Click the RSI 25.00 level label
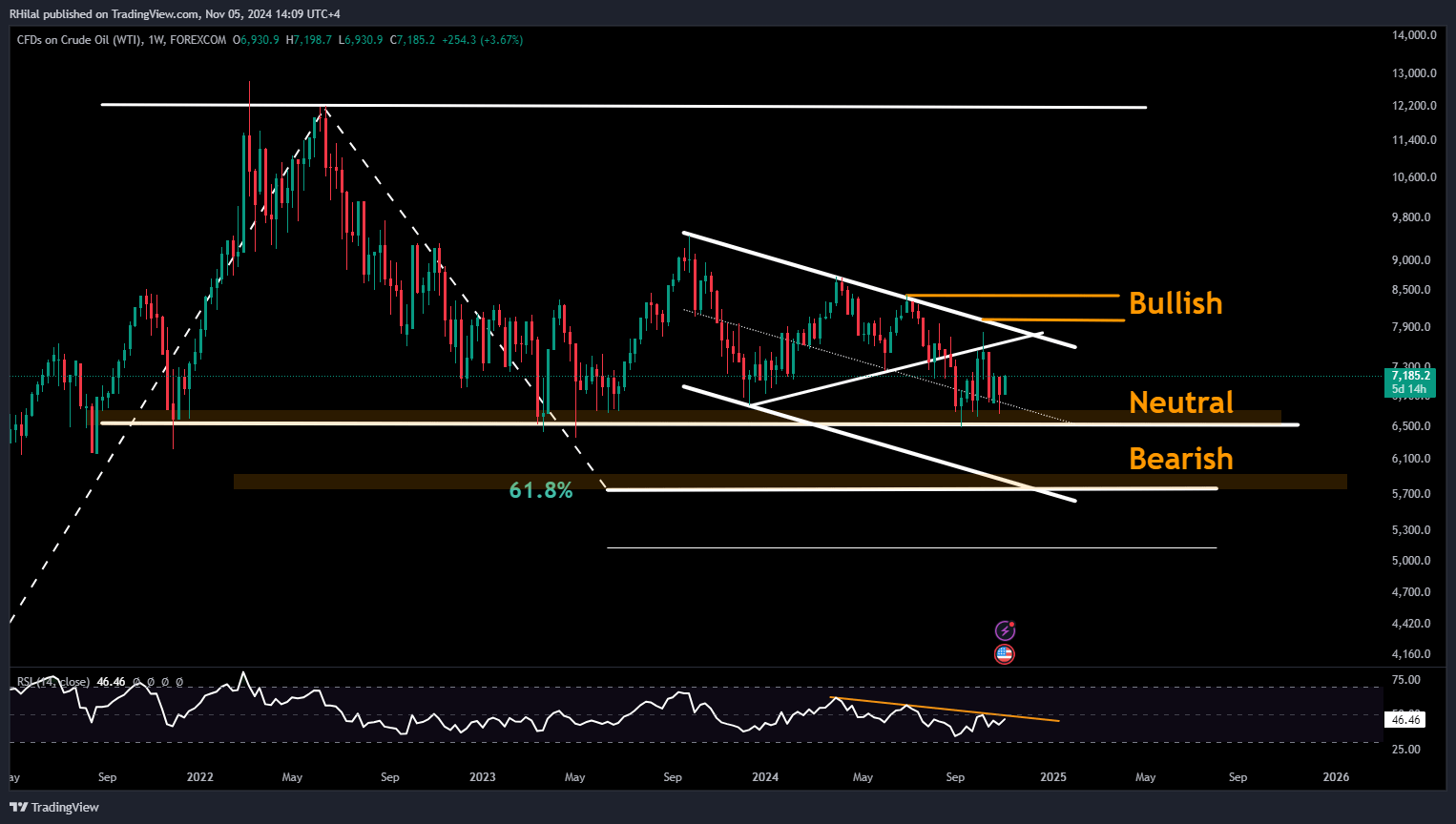 [x=1406, y=750]
